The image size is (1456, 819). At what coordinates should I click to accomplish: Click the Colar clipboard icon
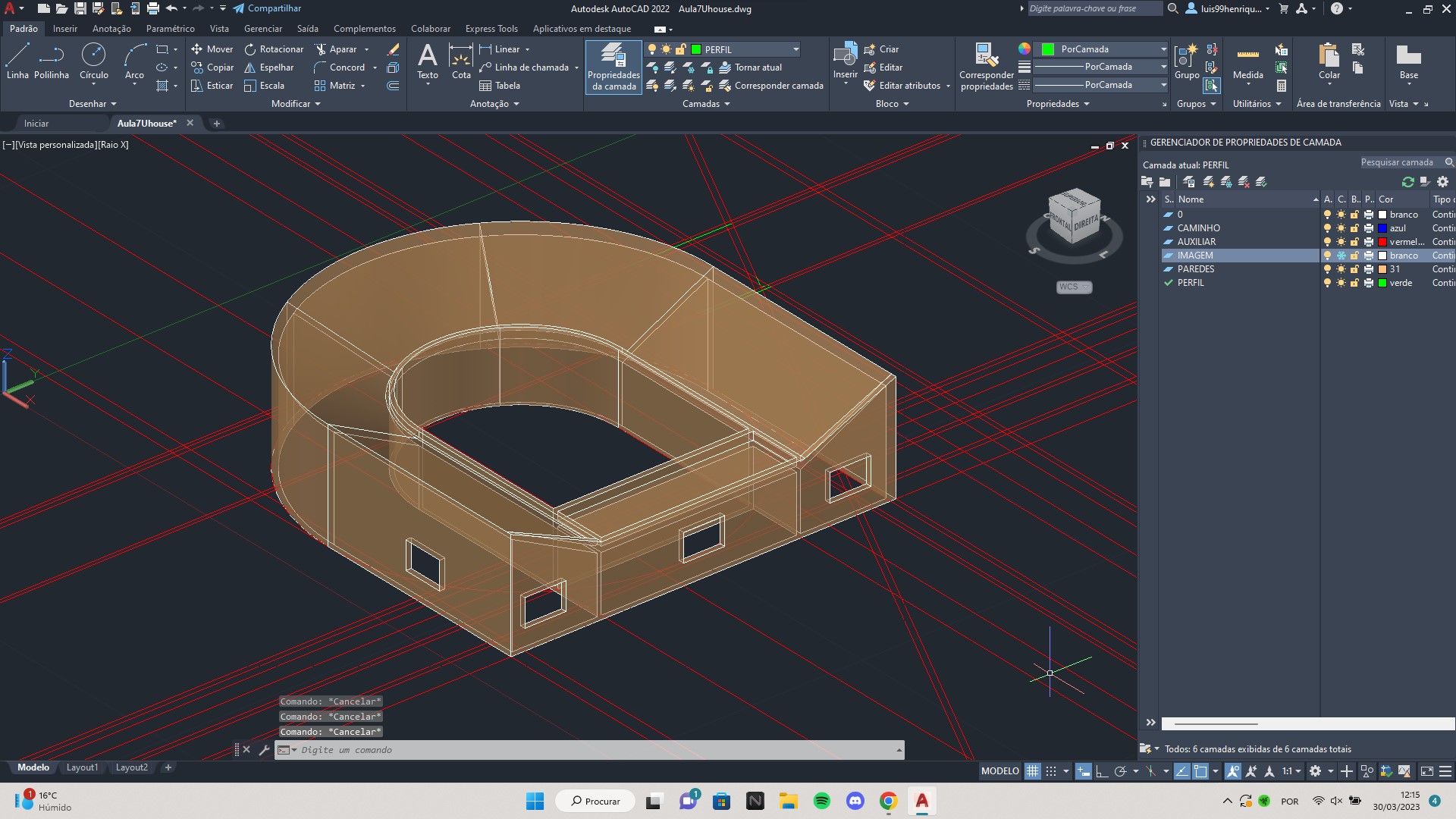pos(1329,61)
